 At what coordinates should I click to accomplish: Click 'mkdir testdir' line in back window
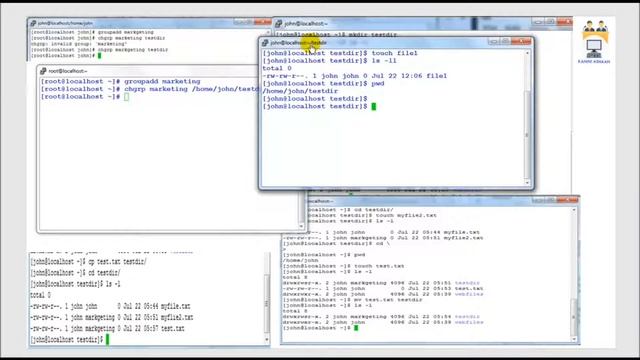[337, 35]
